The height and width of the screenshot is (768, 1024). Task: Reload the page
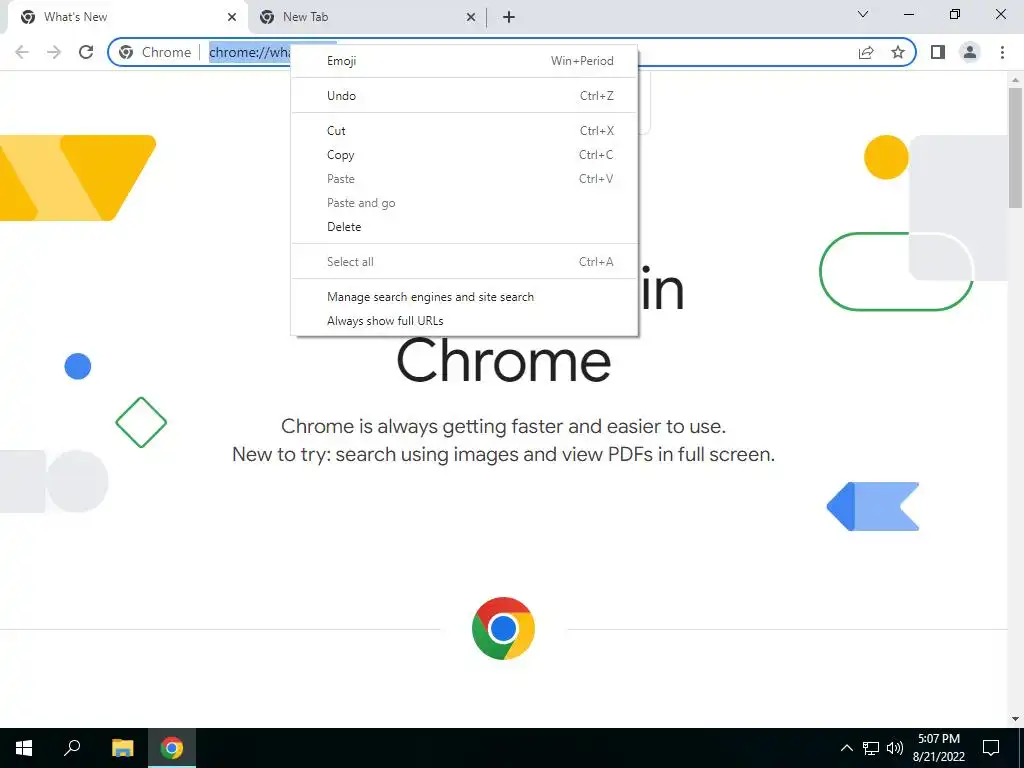tap(86, 52)
